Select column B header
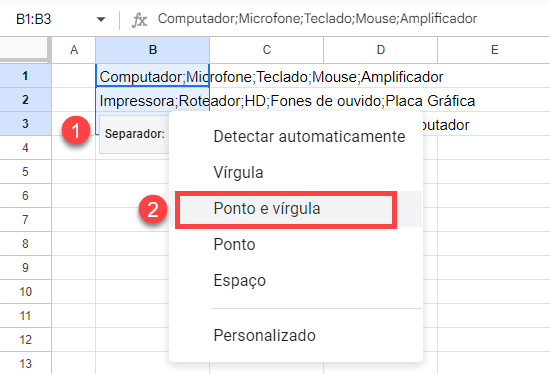This screenshot has width=550, height=374. pyautogui.click(x=153, y=50)
